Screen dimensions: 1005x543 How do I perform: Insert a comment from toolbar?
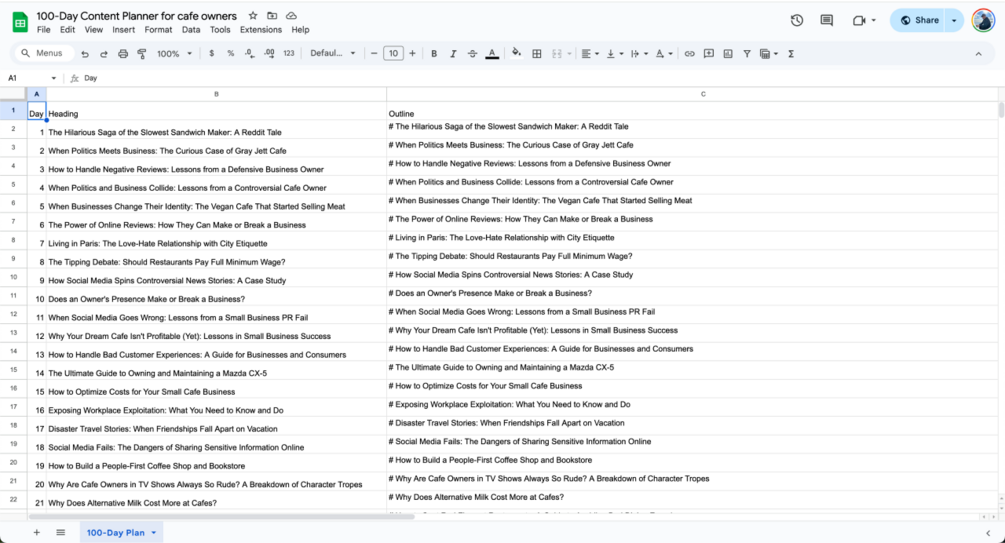tap(709, 54)
